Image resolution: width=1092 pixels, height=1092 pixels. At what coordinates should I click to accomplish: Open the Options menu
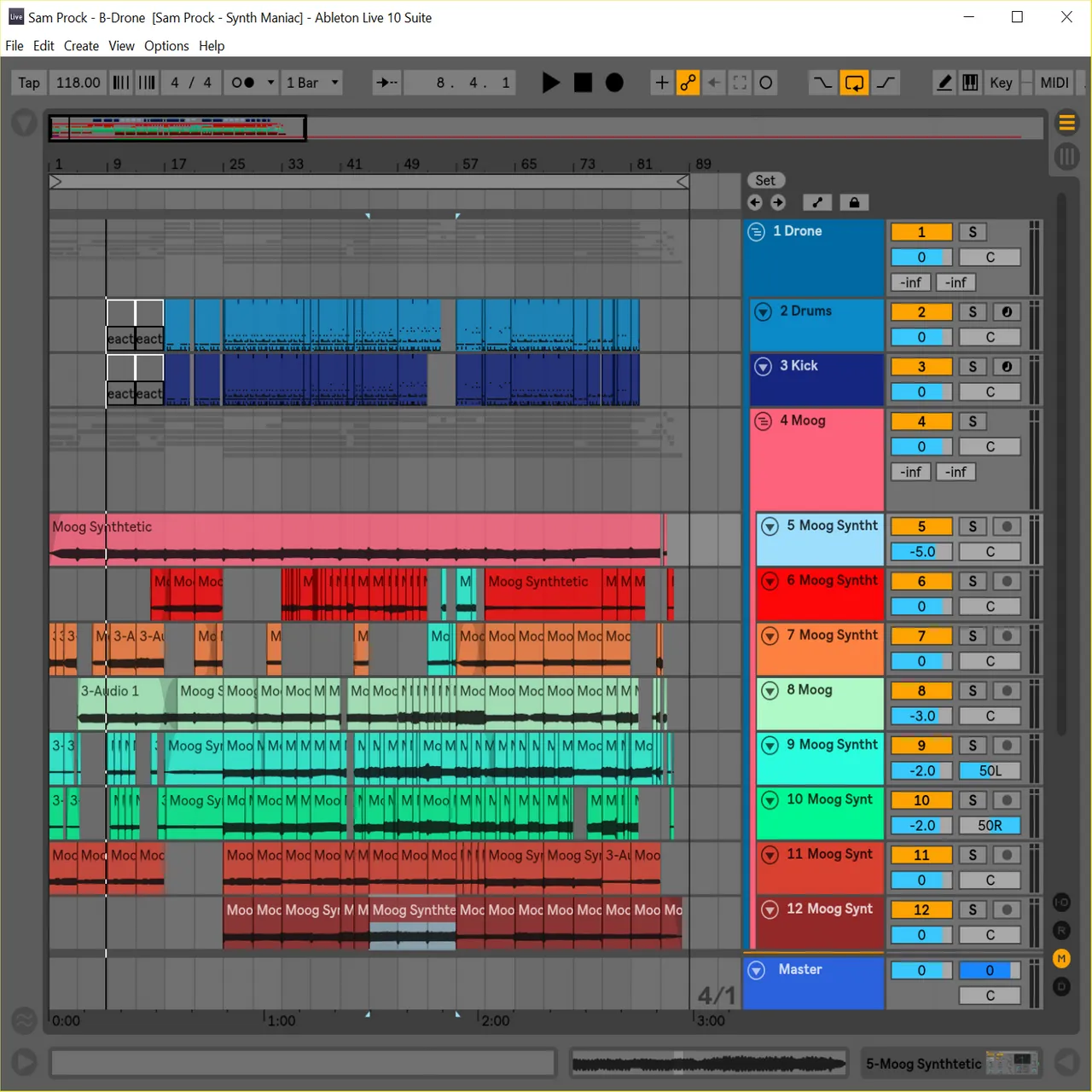pos(166,46)
